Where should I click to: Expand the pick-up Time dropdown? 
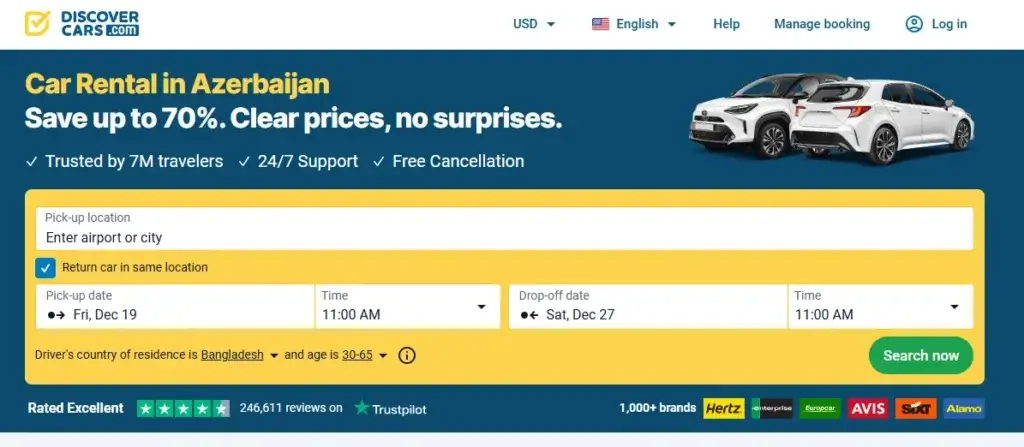(x=407, y=307)
